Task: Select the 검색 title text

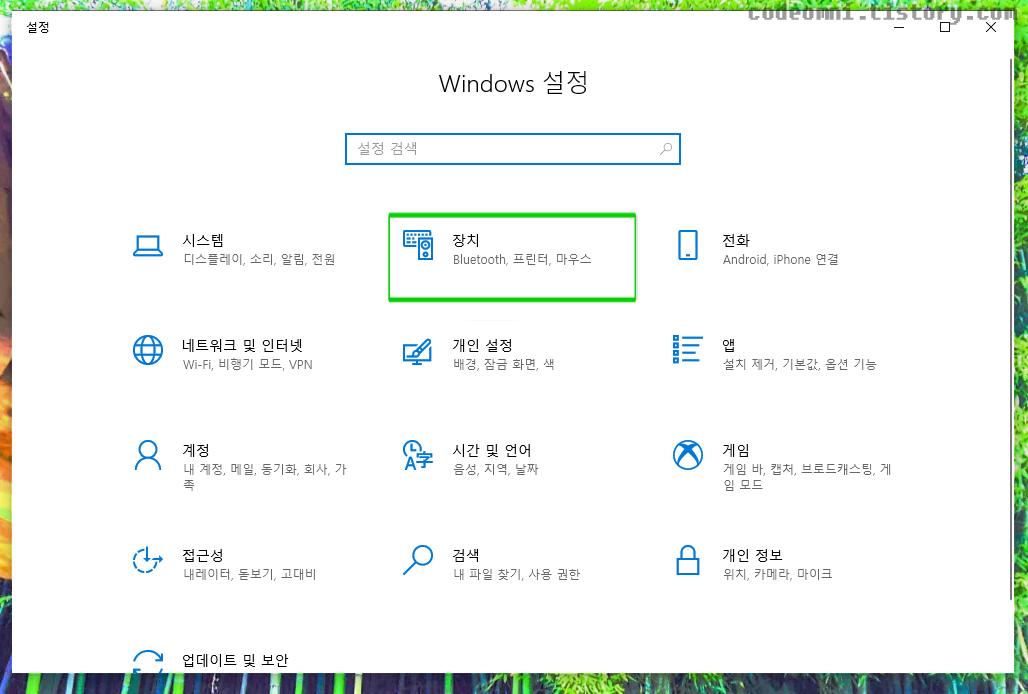Action: tap(466, 555)
